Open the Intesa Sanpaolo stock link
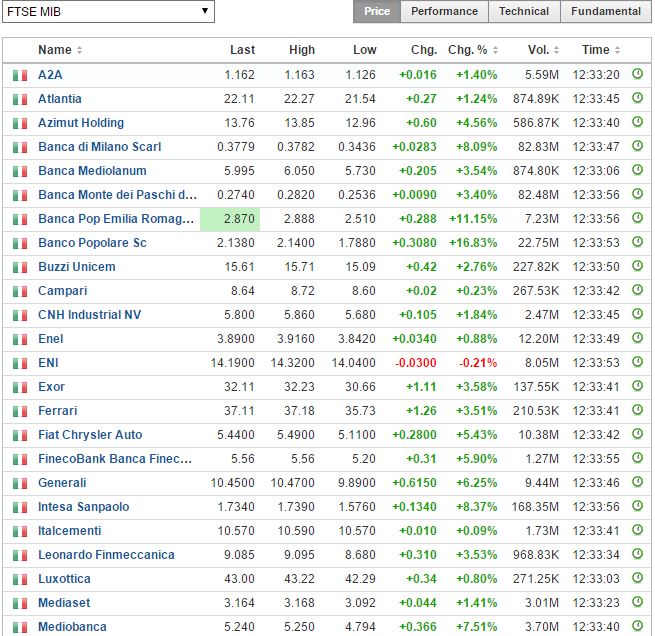Screen dimensions: 655x636 (x=84, y=507)
